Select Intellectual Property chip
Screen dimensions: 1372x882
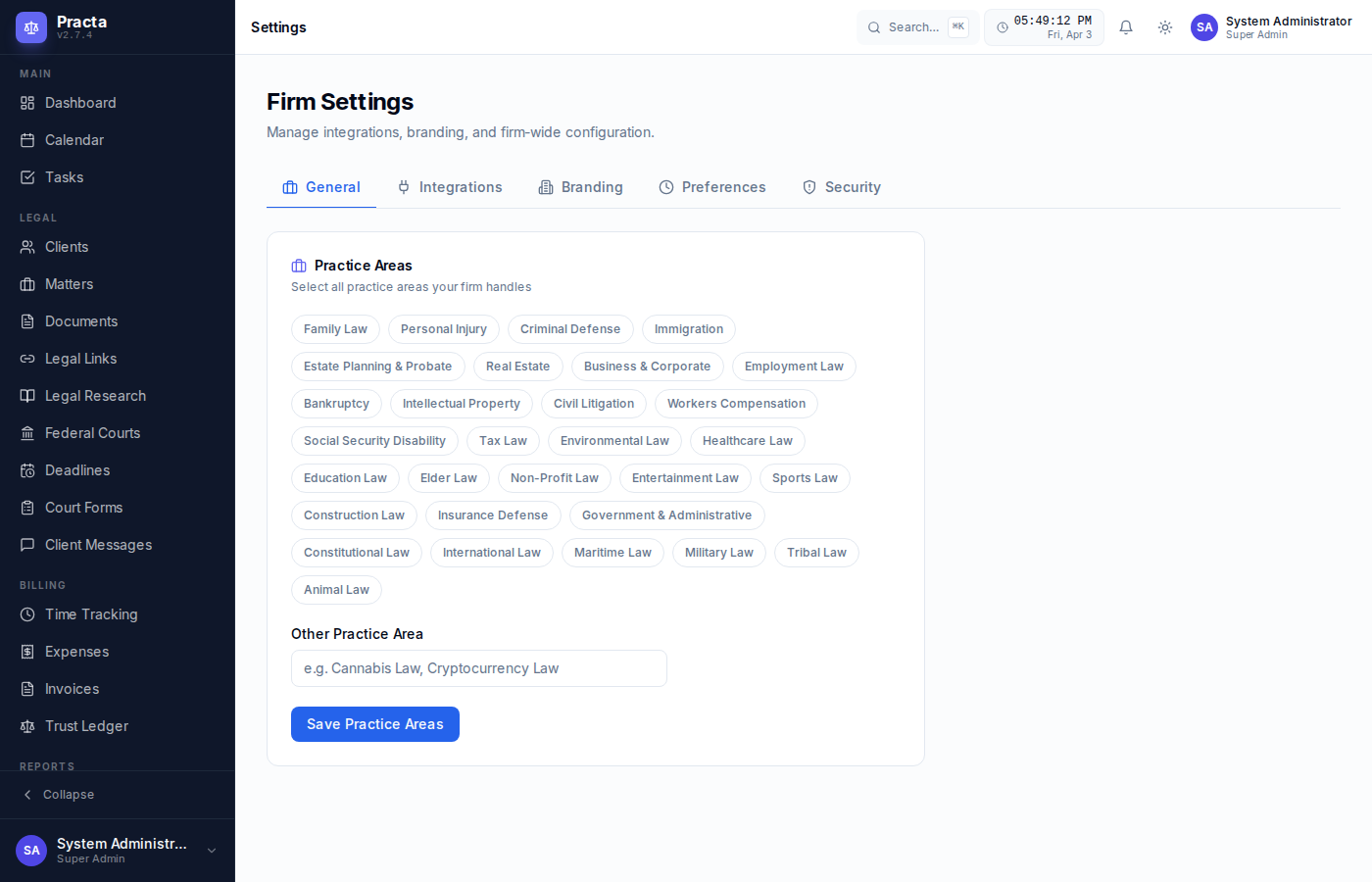click(x=462, y=404)
